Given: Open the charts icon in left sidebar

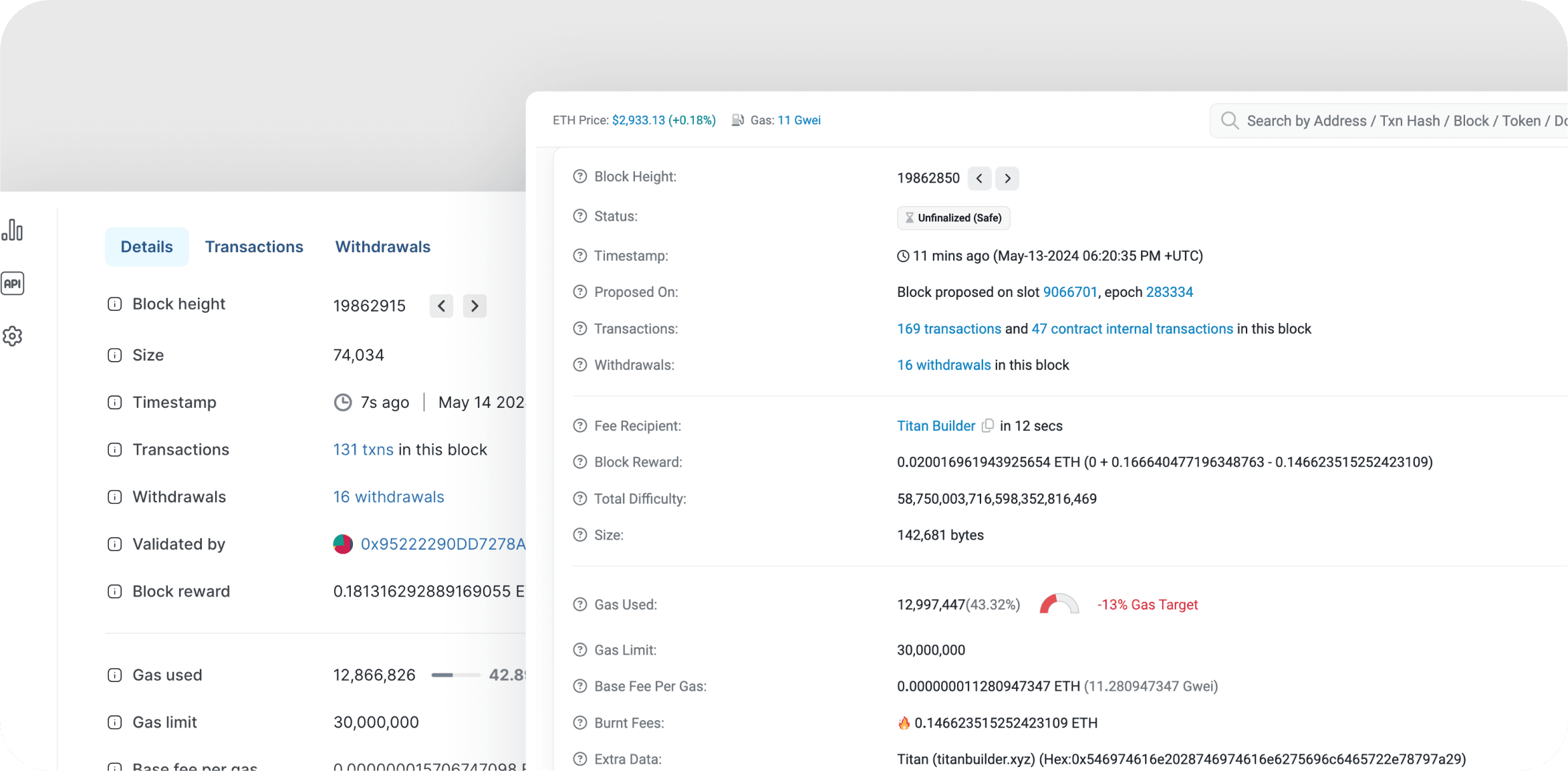Looking at the screenshot, I should (x=13, y=230).
